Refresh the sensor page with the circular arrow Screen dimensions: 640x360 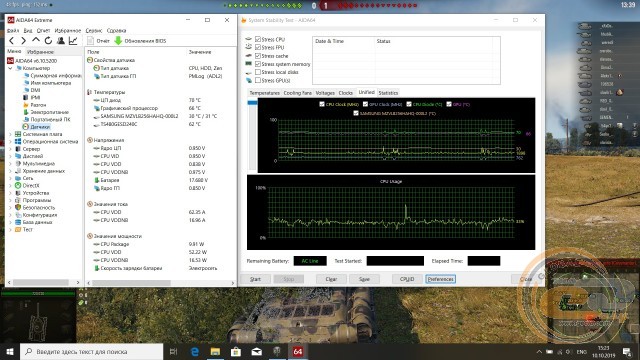(48, 40)
